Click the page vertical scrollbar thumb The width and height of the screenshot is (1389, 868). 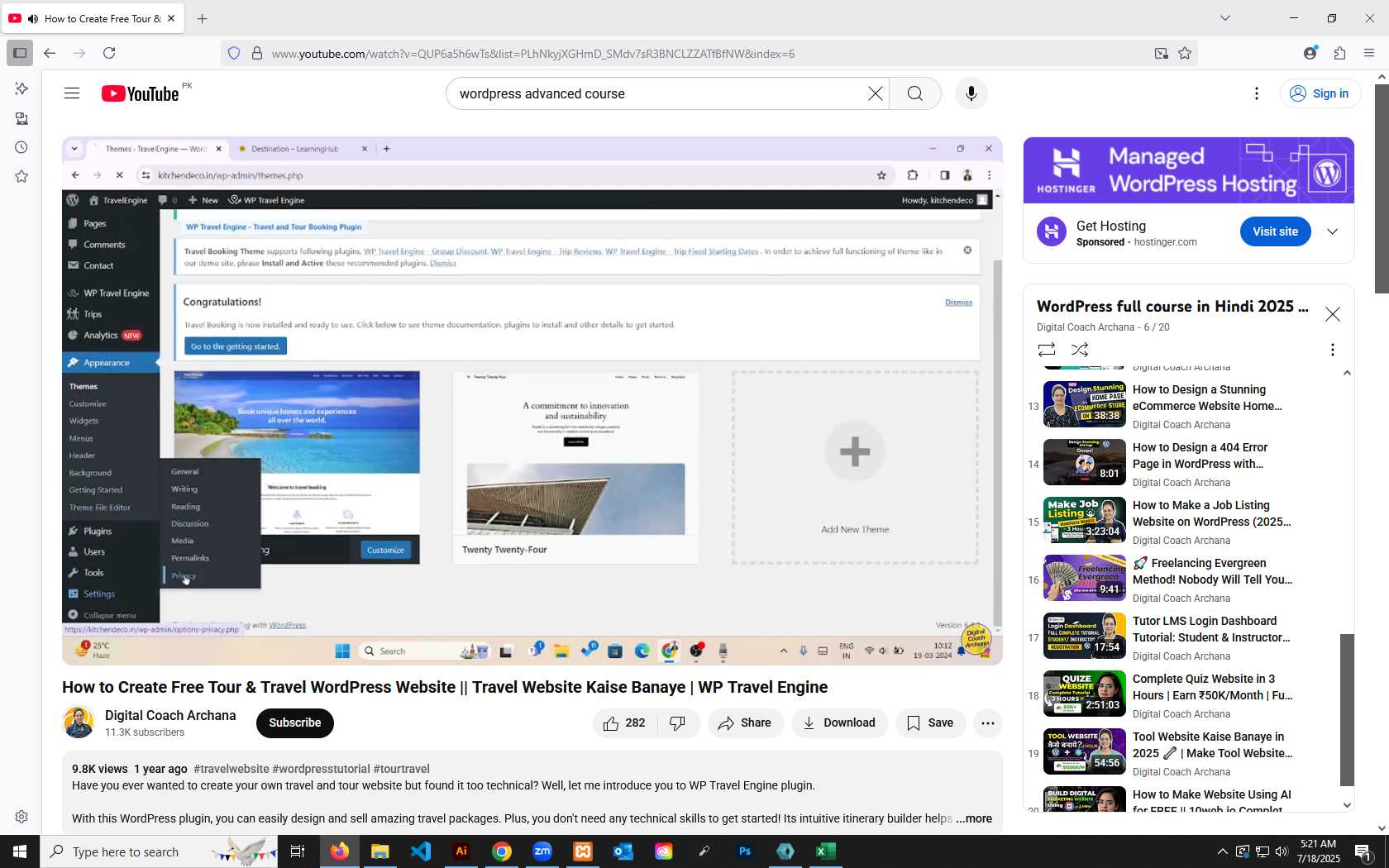pos(1382,188)
